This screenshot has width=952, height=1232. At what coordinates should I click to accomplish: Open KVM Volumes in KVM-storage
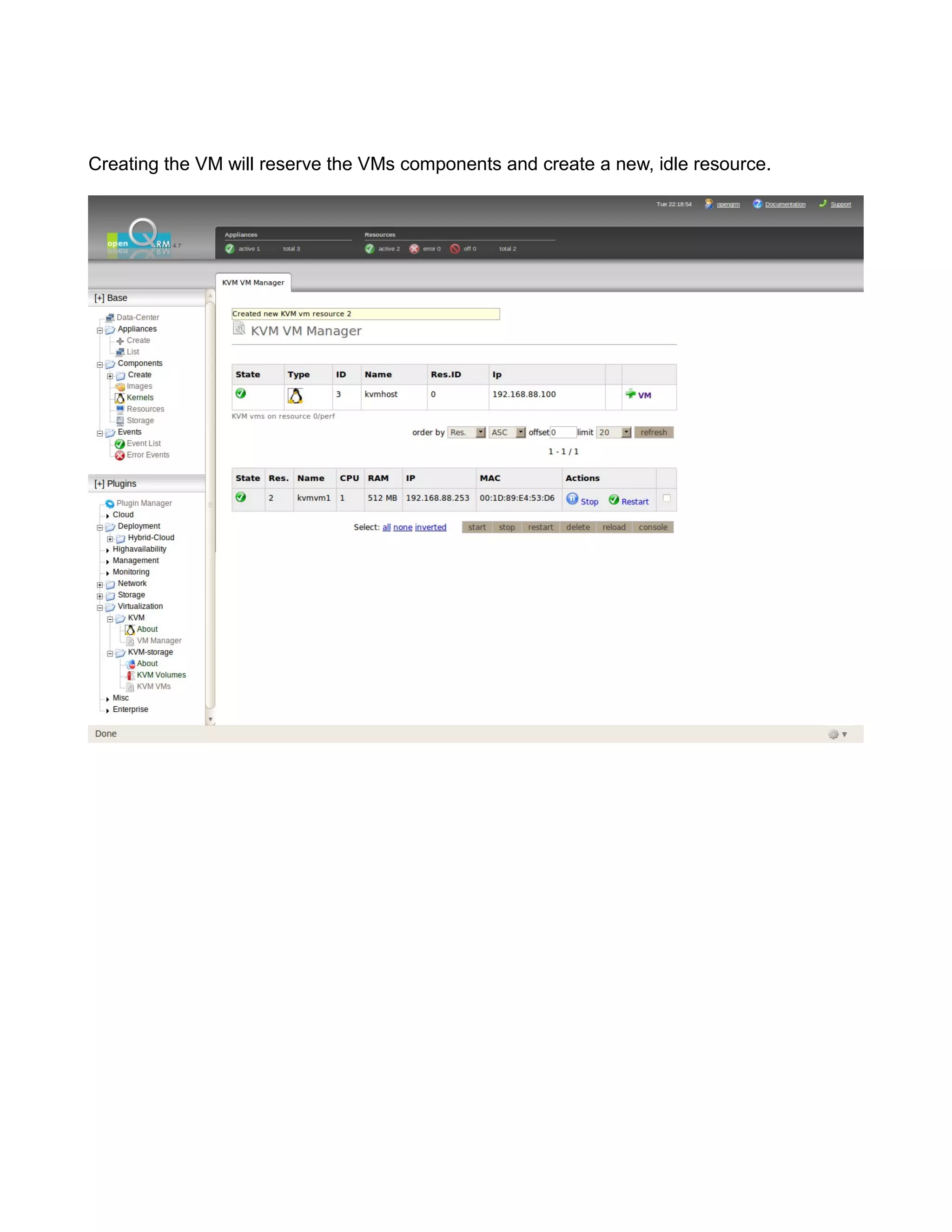click(161, 675)
